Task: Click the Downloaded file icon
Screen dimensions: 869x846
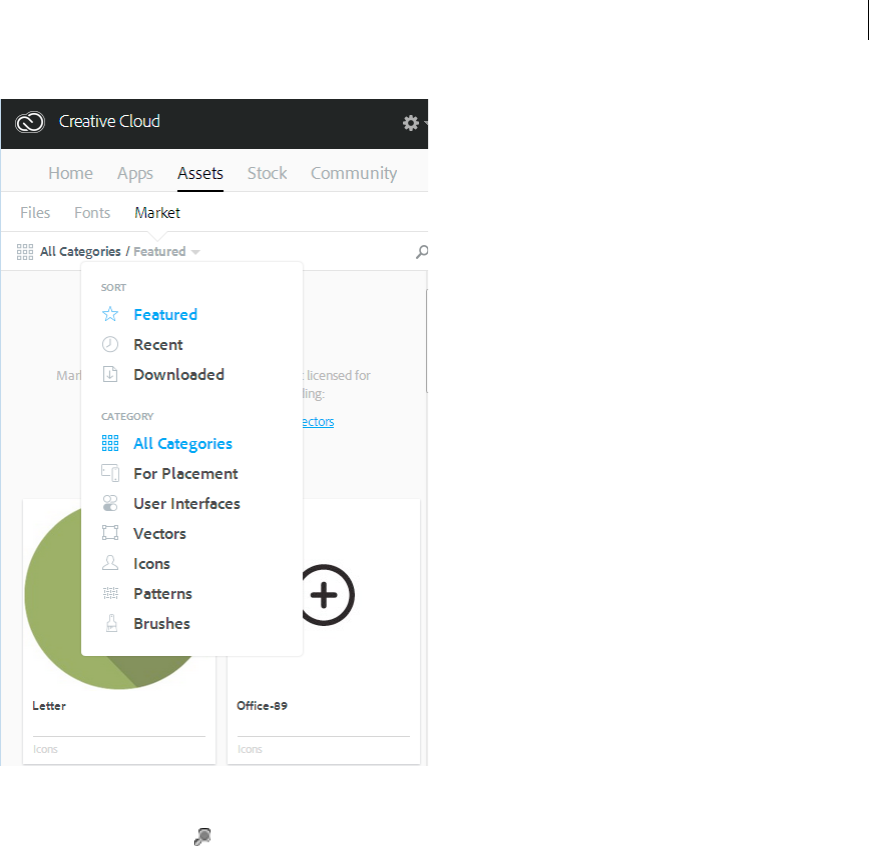Action: tap(110, 374)
